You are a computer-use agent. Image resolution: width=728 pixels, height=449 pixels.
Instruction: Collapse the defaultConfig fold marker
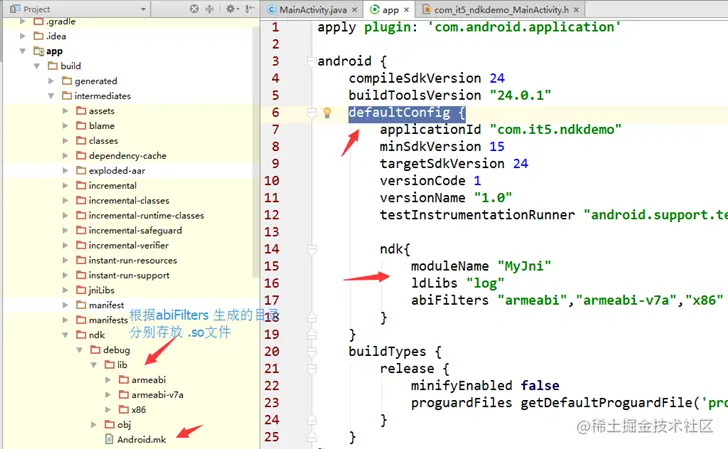312,112
